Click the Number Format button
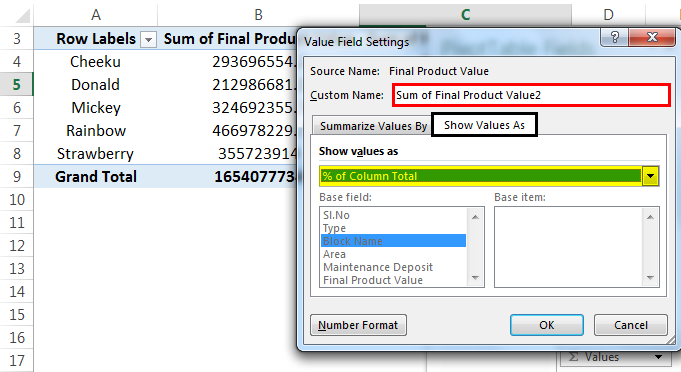This screenshot has width=681, height=372. point(358,325)
